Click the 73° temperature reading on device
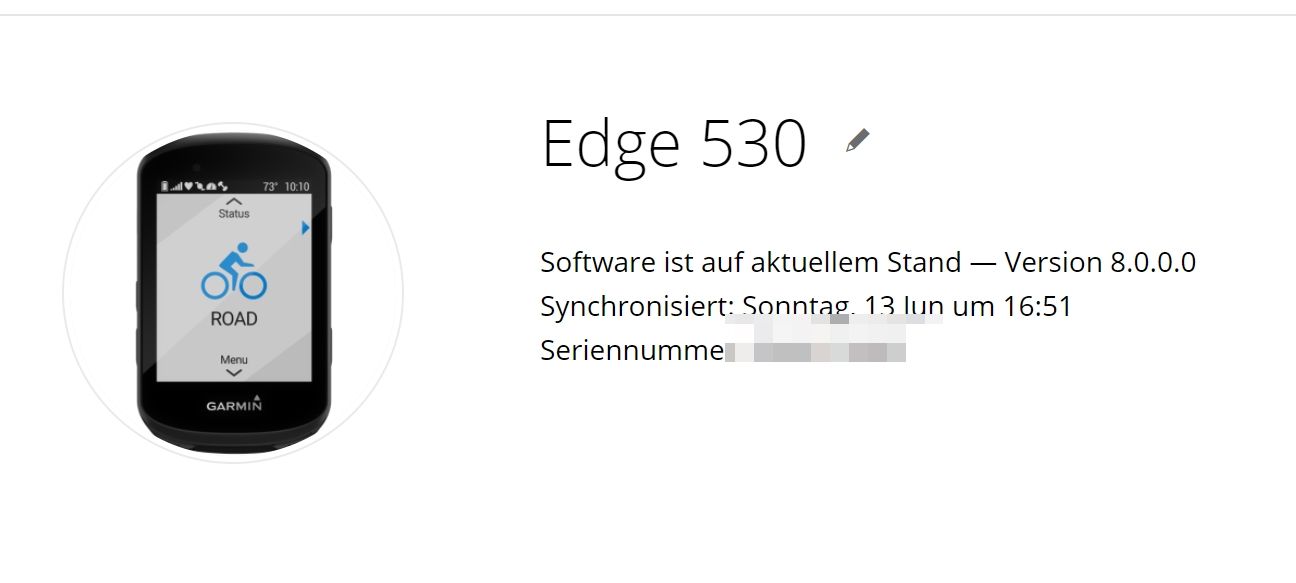The height and width of the screenshot is (583, 1296). coord(270,187)
